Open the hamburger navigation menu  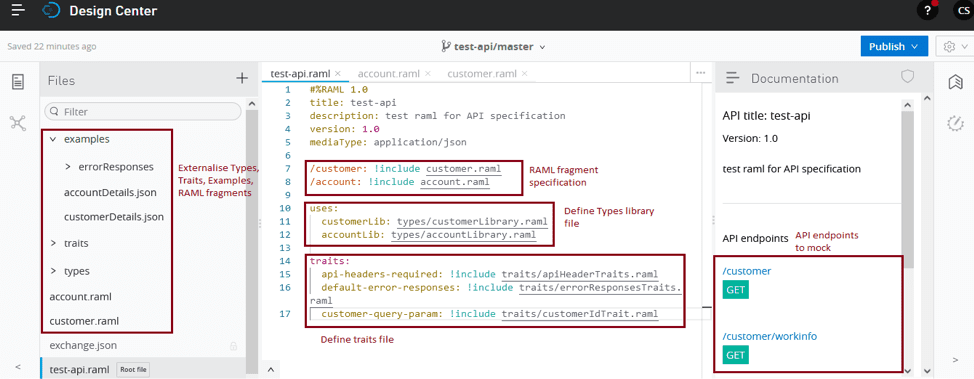pyautogui.click(x=18, y=11)
